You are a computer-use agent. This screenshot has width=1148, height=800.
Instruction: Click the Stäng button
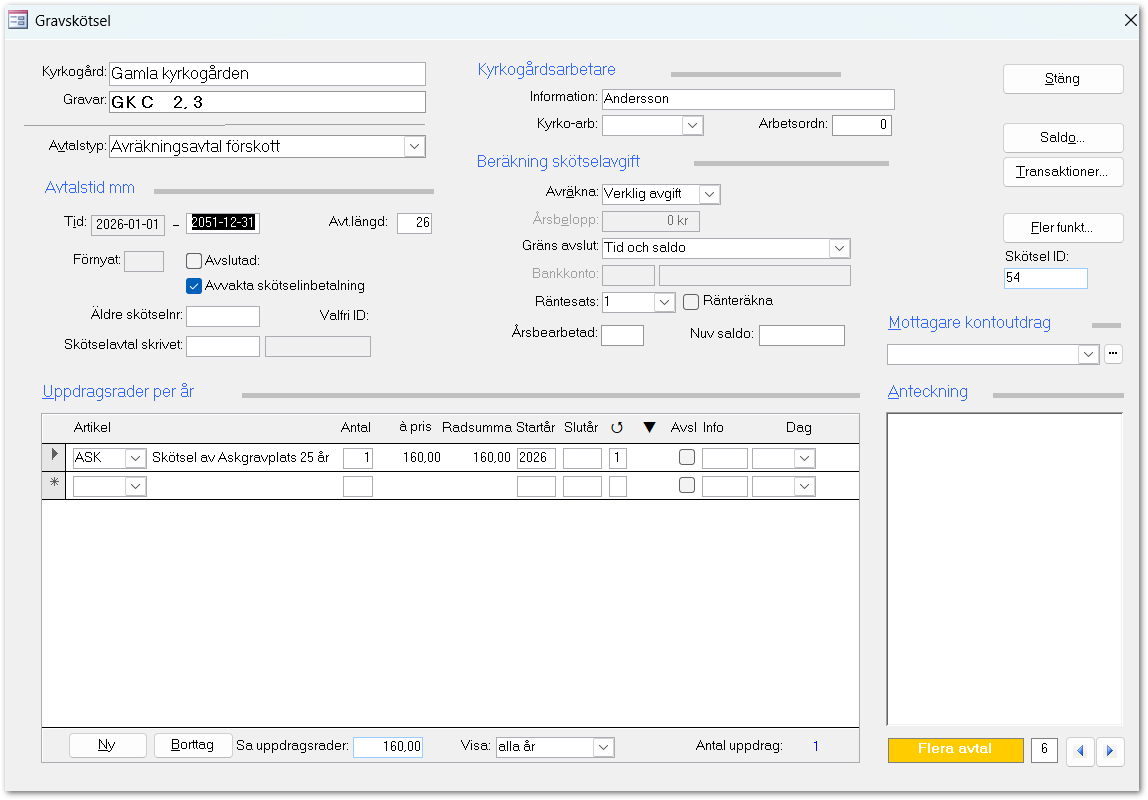coord(1062,79)
